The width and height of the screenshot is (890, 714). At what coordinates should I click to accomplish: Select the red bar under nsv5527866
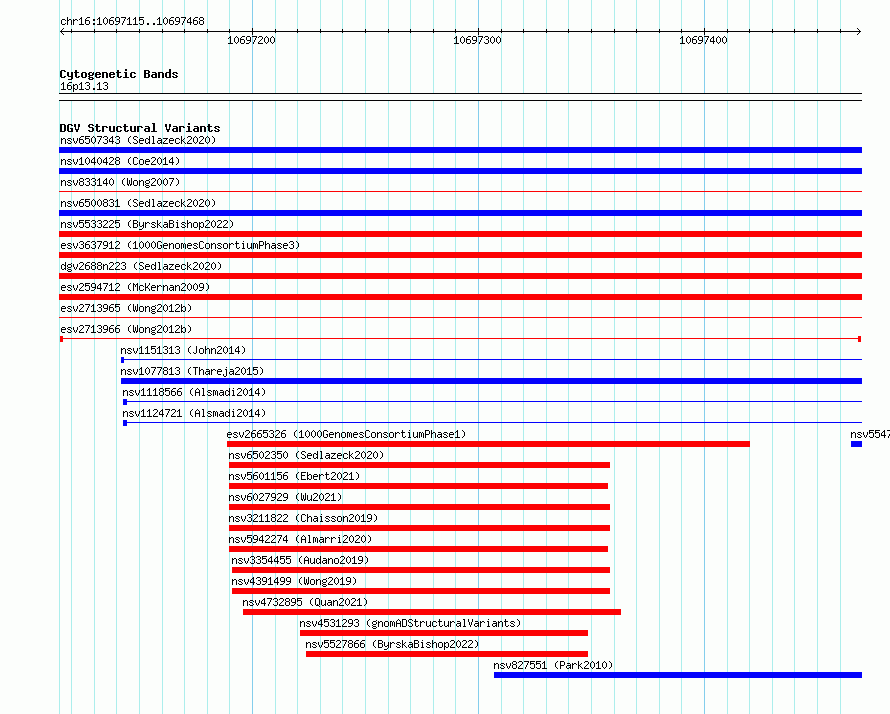[x=447, y=654]
